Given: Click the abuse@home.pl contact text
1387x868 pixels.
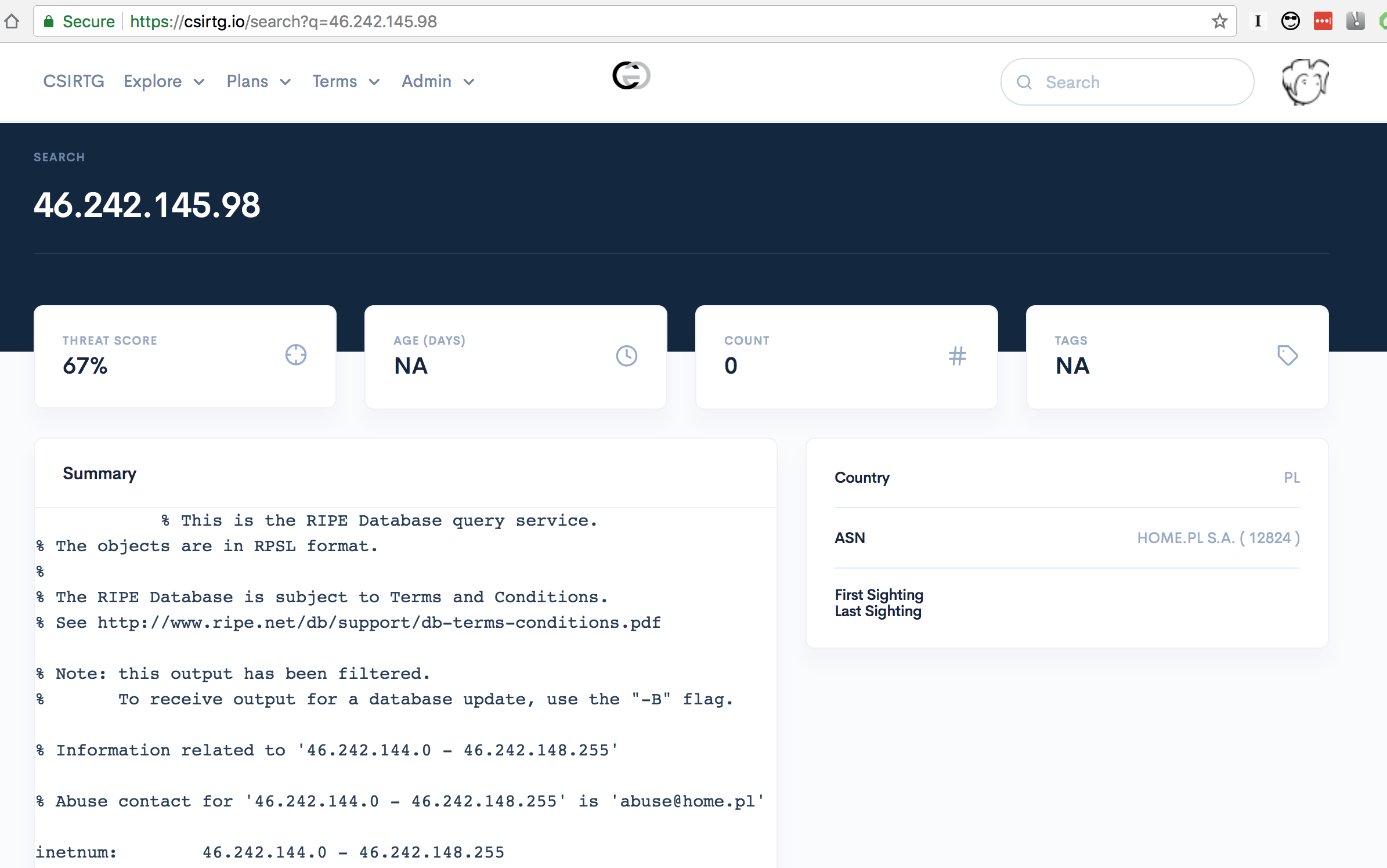Looking at the screenshot, I should pos(688,801).
